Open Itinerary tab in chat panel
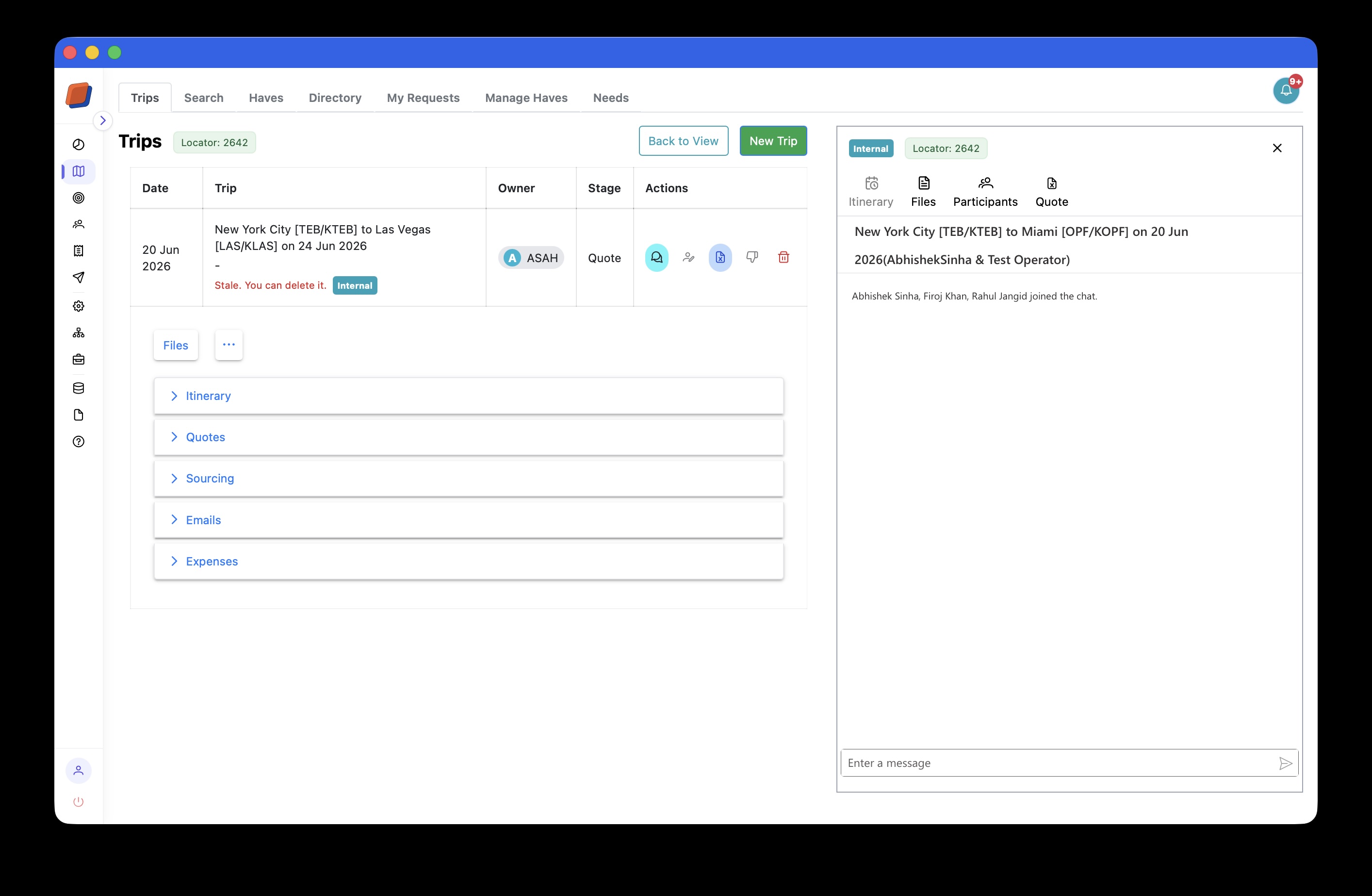Screen dimensions: 1372x896 click(x=870, y=192)
